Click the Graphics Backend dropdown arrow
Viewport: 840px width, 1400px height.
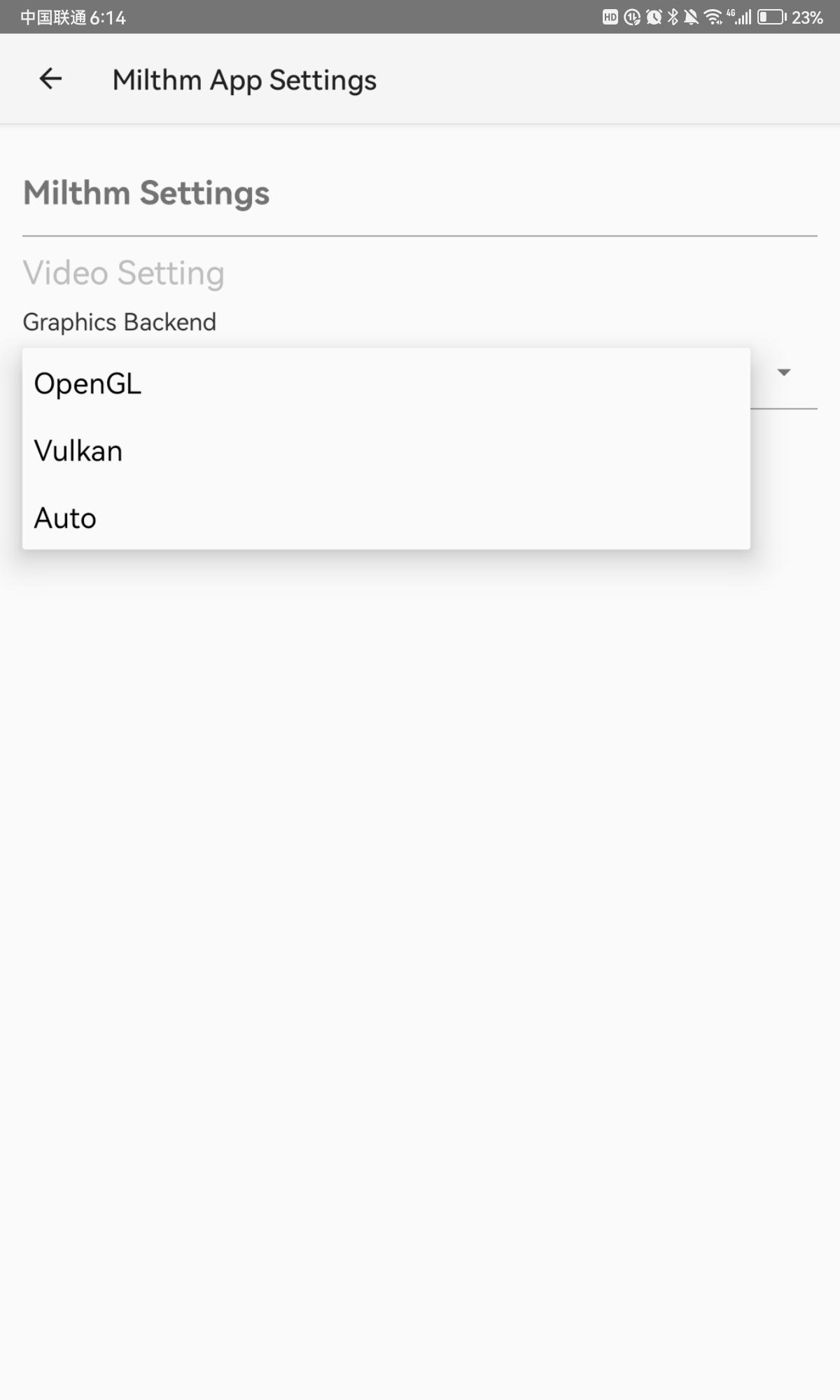[784, 372]
